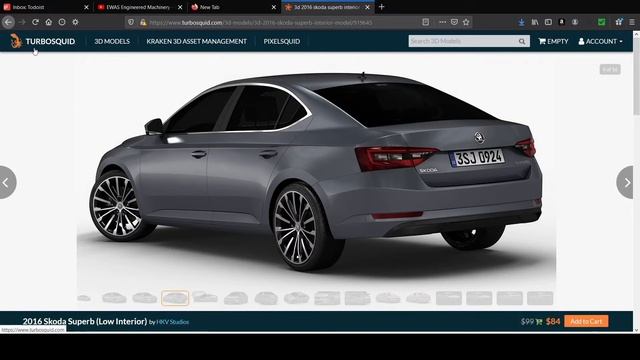
Task: Click the 2016 Skoda Superb (Low Interior) title
Action: pos(85,321)
